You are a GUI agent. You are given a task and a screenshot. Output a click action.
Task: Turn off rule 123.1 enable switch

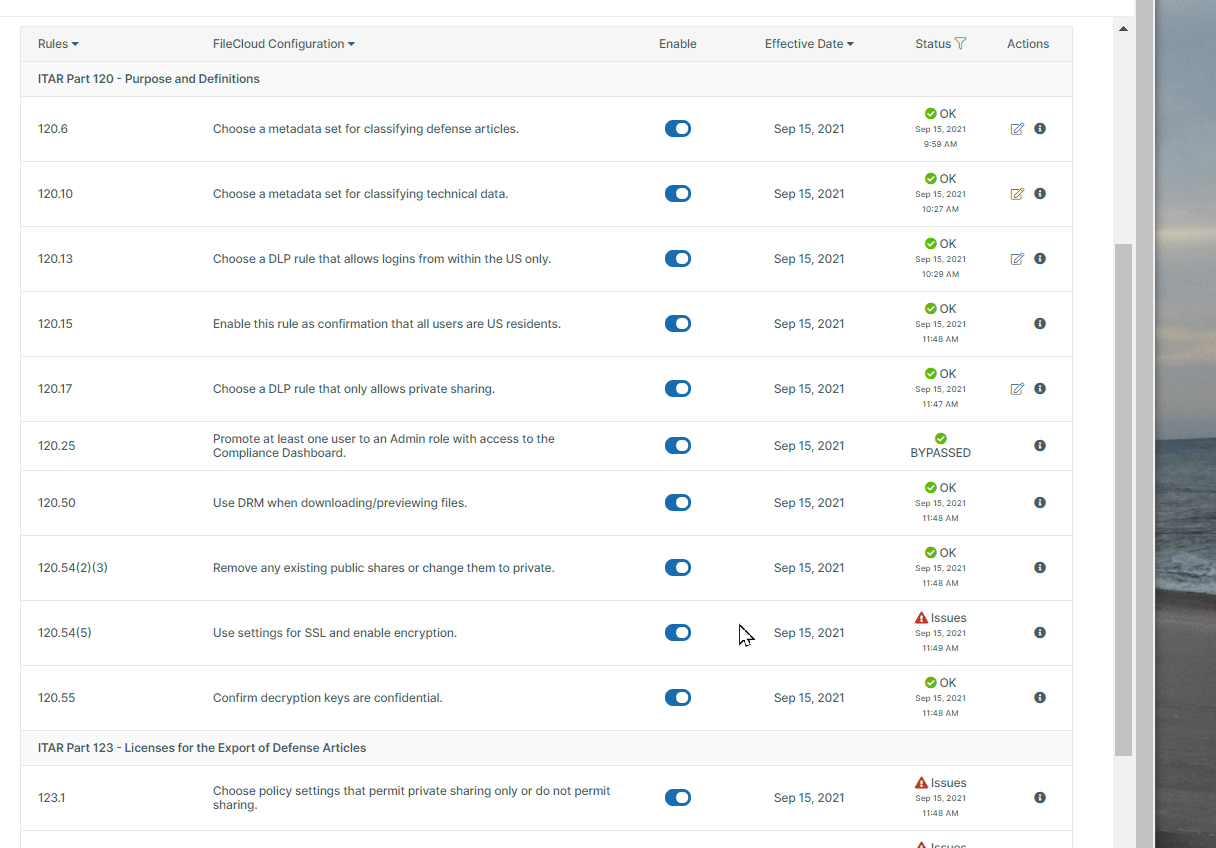(x=677, y=798)
